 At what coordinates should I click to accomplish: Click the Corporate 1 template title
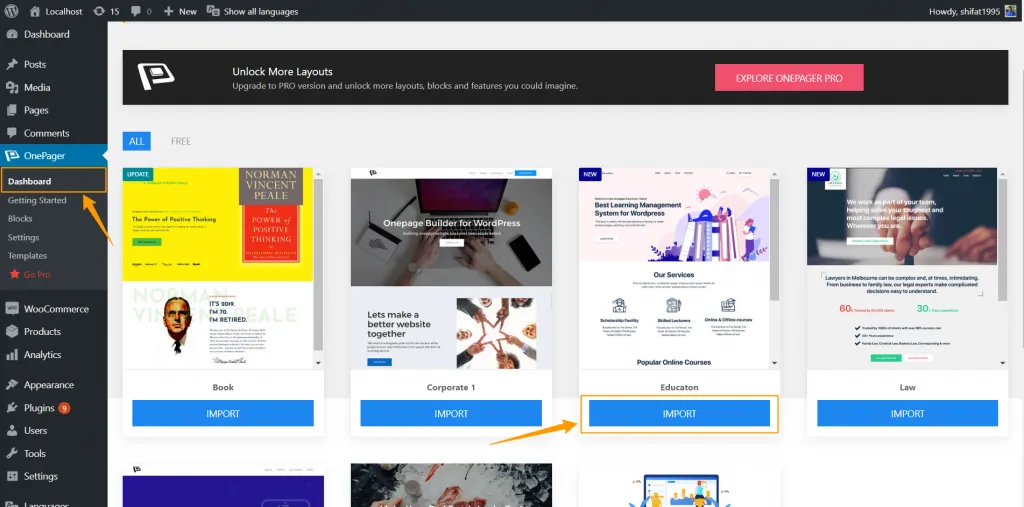click(451, 387)
